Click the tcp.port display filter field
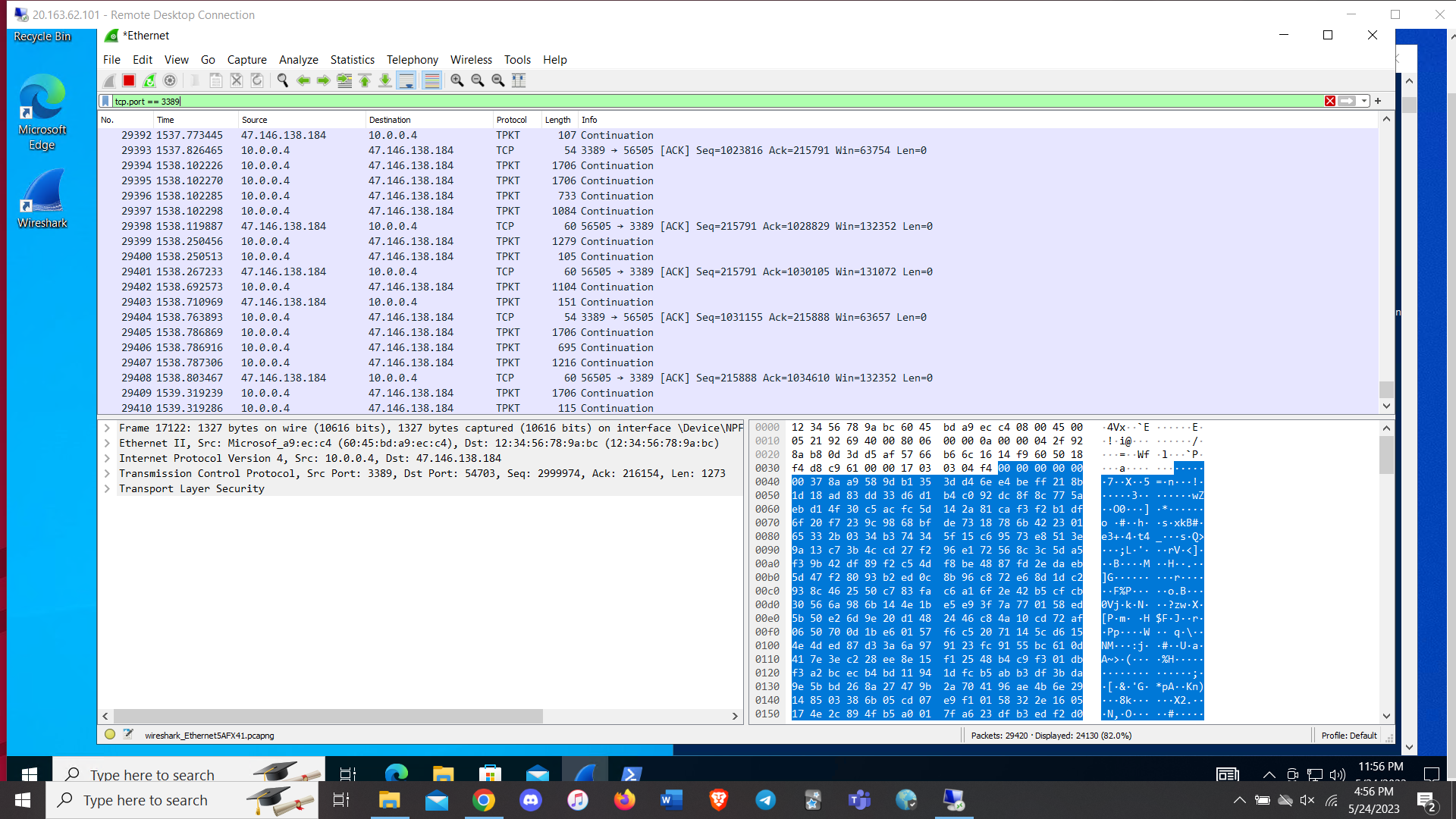This screenshot has height=819, width=1456. click(x=682, y=101)
